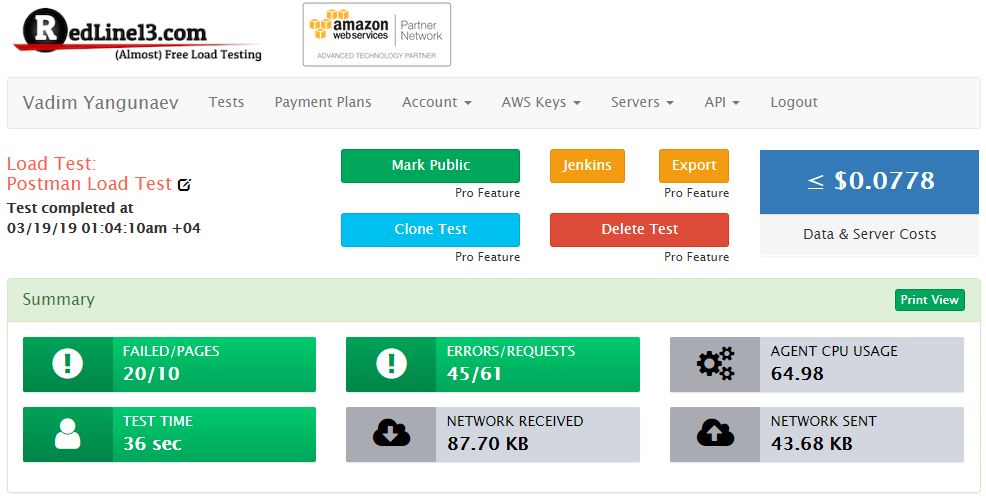Click the Test Time user icon
The image size is (986, 497).
click(68, 434)
